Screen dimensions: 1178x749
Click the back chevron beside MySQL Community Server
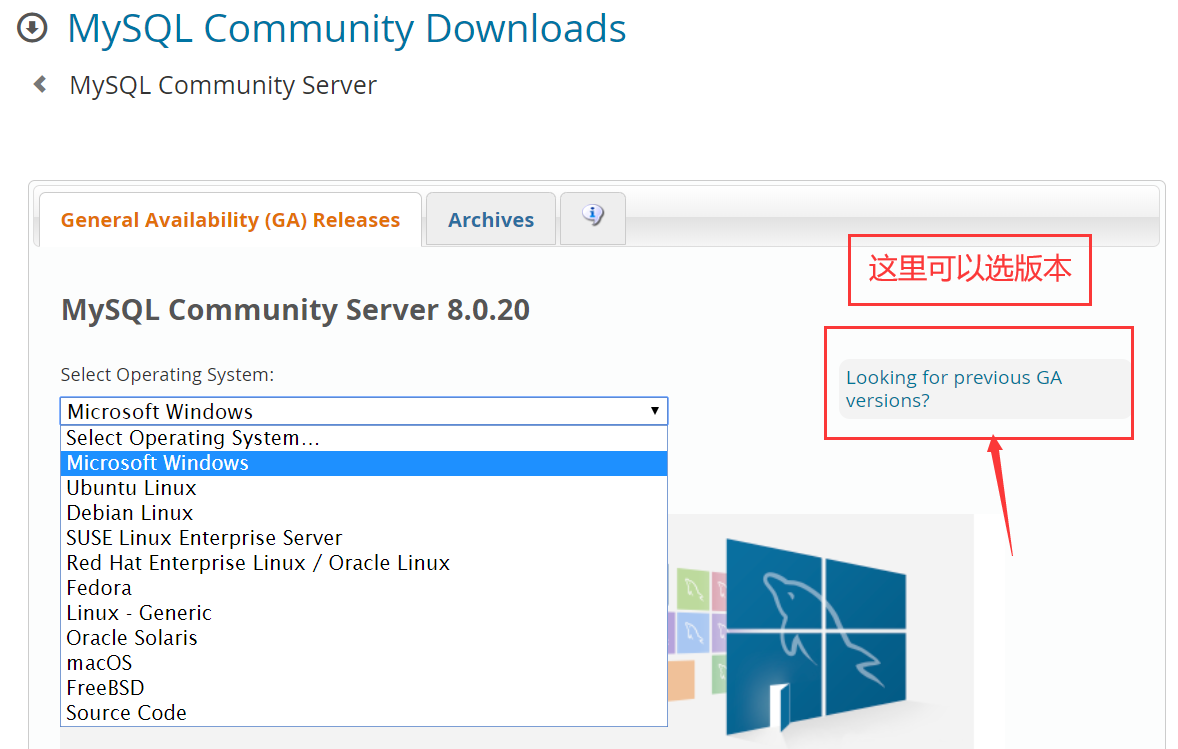[x=41, y=84]
